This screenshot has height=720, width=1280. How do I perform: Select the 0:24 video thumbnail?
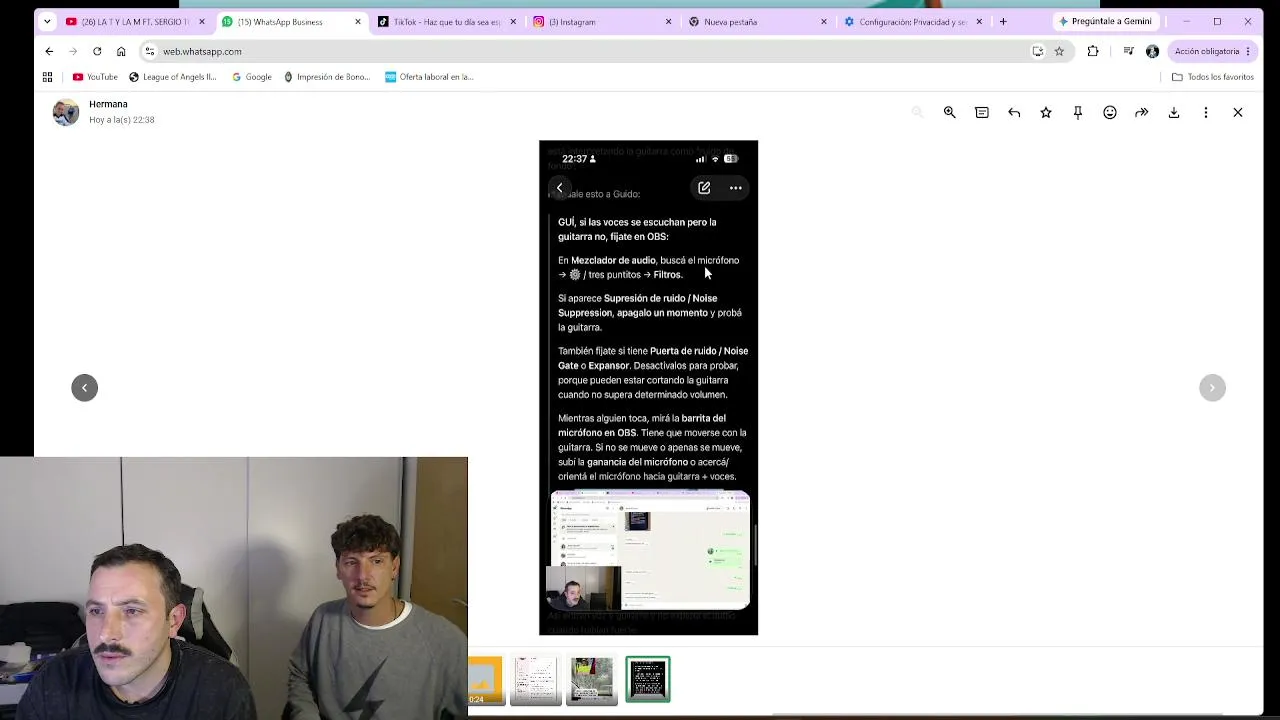(x=486, y=680)
